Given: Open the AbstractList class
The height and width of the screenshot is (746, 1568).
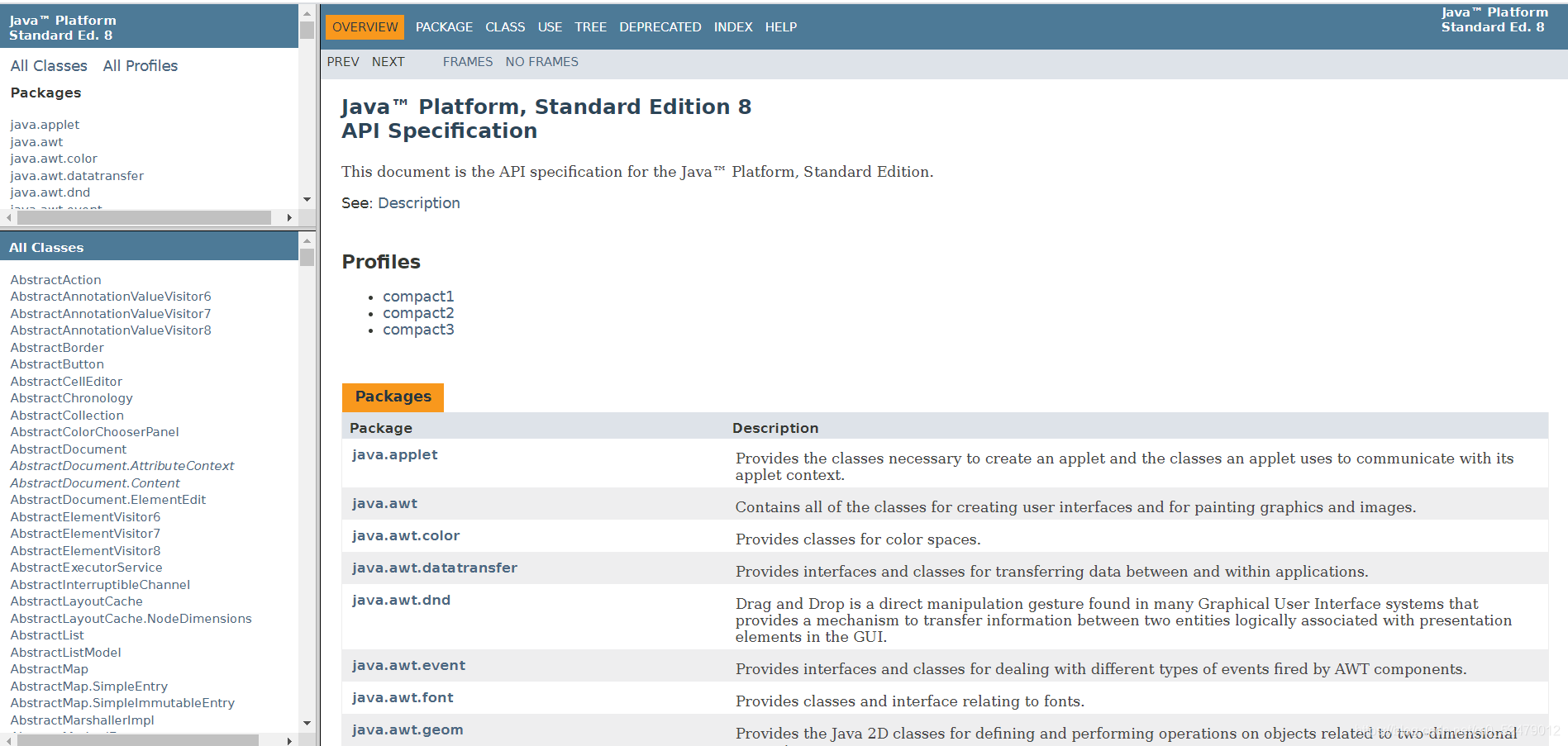Looking at the screenshot, I should click(x=47, y=635).
